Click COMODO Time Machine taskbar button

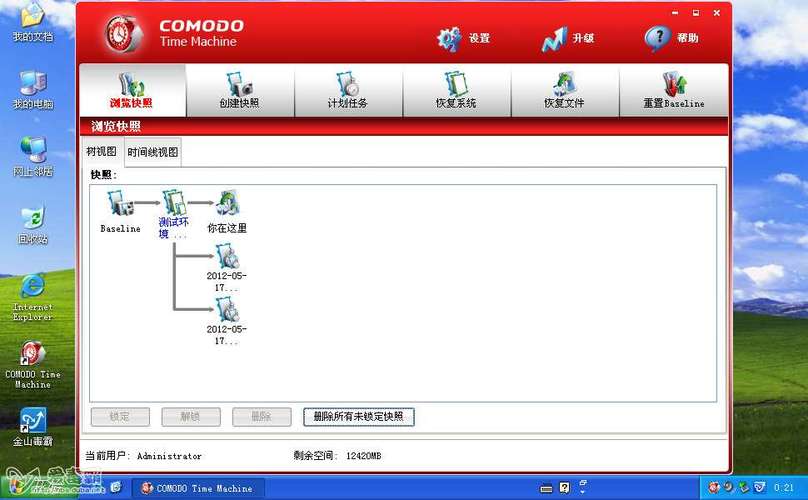point(198,488)
